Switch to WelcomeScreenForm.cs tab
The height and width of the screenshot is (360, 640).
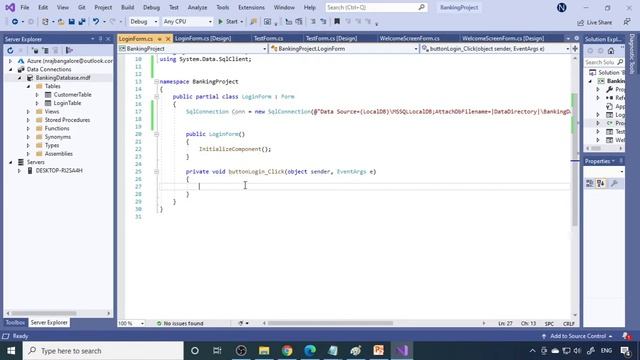(409, 38)
